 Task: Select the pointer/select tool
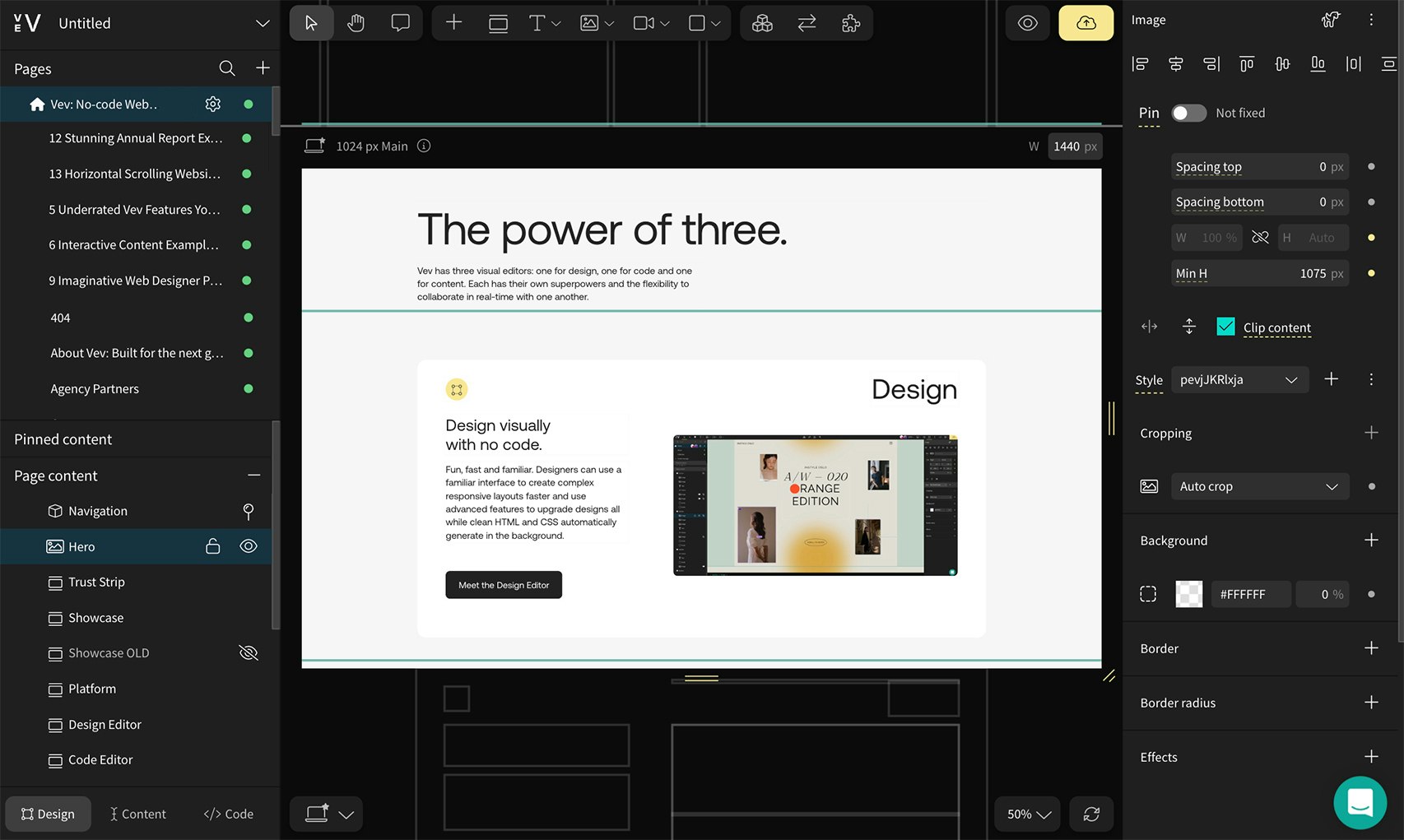tap(311, 23)
